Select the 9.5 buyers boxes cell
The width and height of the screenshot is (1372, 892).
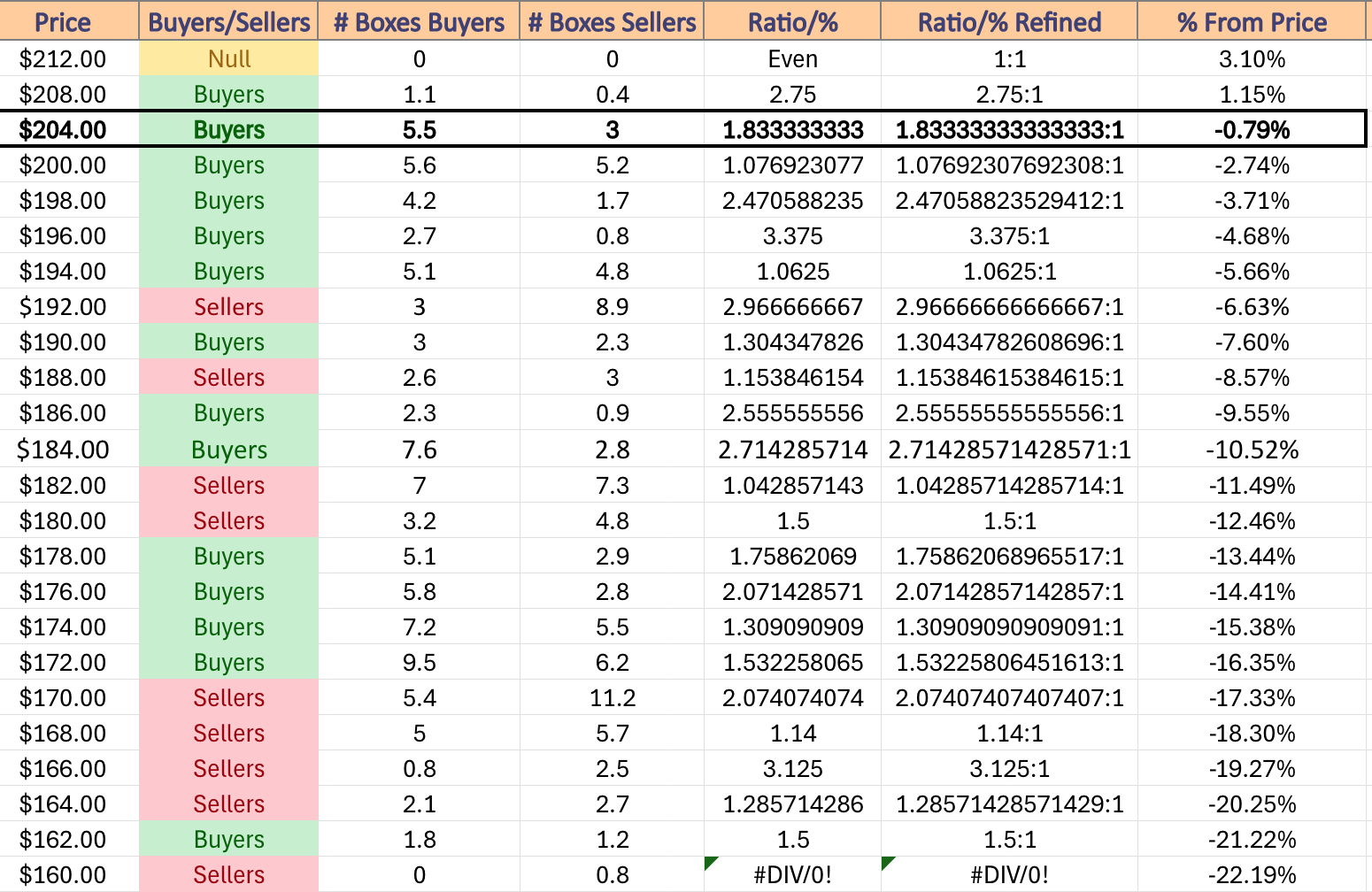(419, 662)
